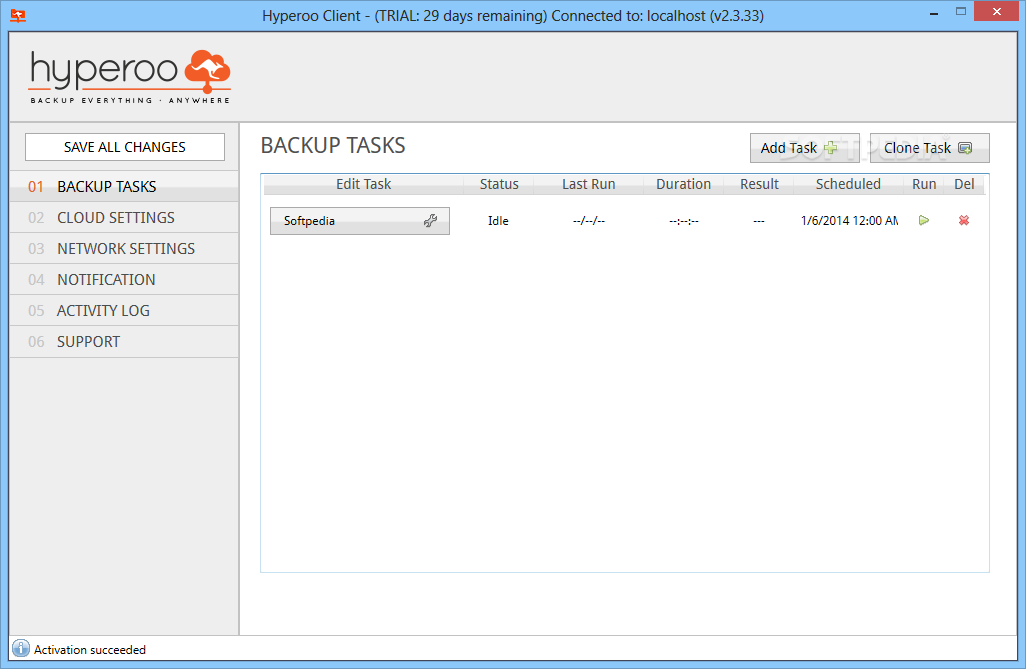This screenshot has width=1026, height=669.
Task: Click the Activation succeeded status text
Action: point(90,649)
